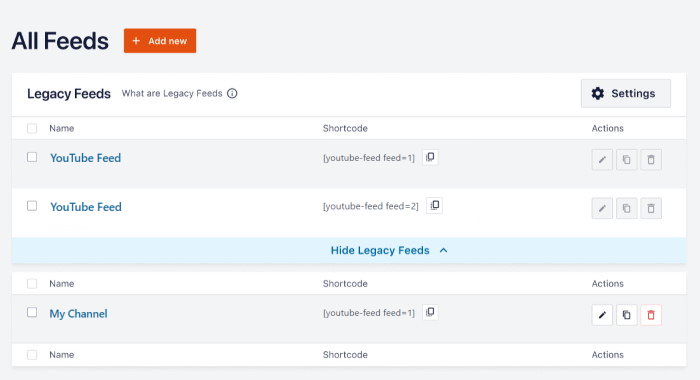The width and height of the screenshot is (700, 380).
Task: Copy shortcode for feed=2
Action: click(x=434, y=205)
